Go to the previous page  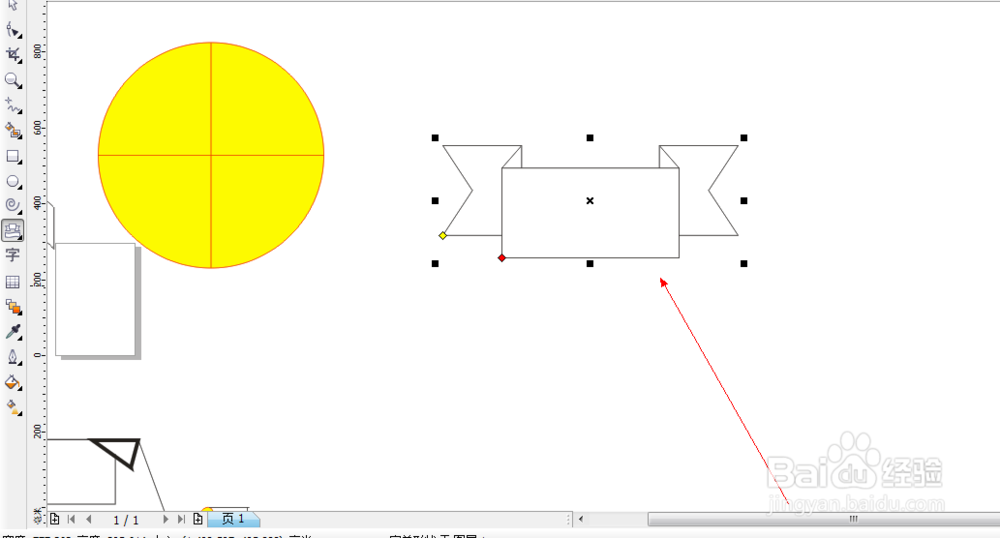pyautogui.click(x=89, y=519)
